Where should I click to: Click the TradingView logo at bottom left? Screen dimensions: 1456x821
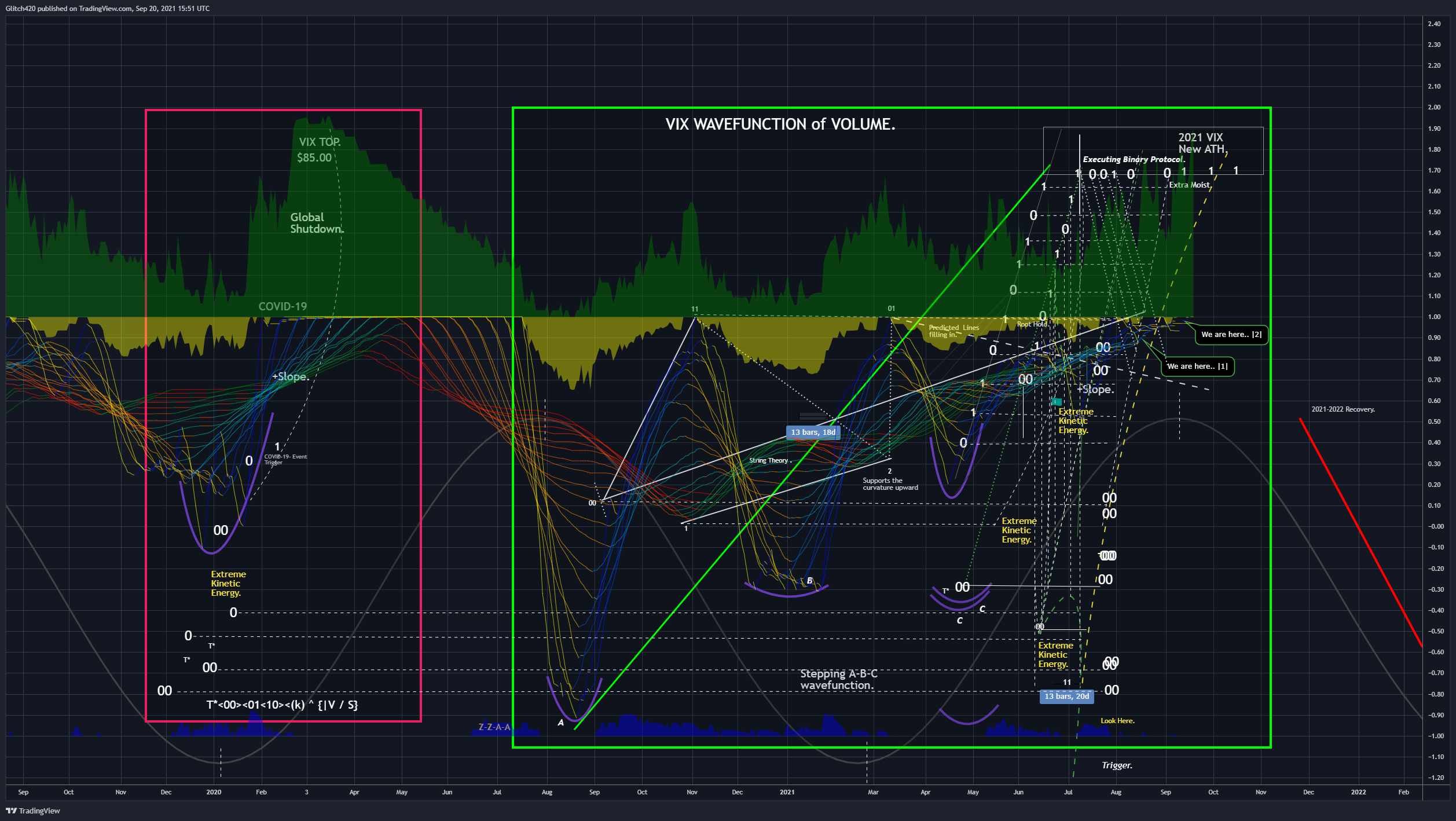[x=33, y=811]
